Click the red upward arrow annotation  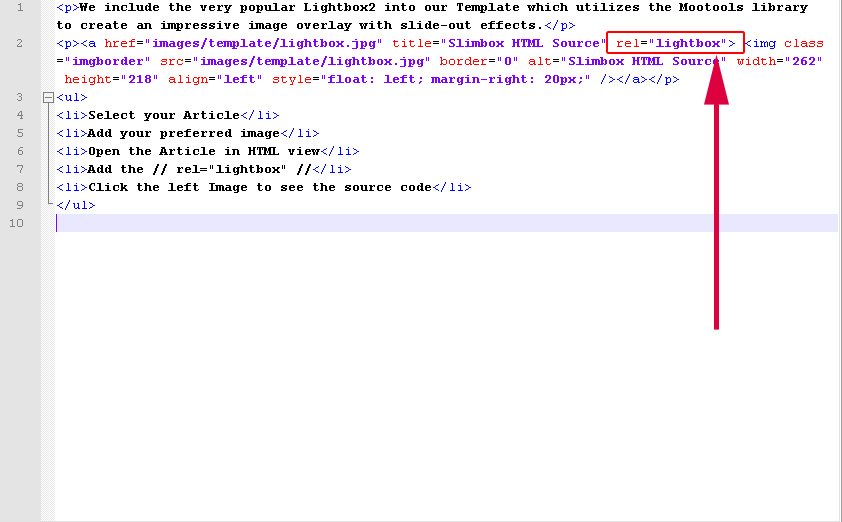(716, 200)
